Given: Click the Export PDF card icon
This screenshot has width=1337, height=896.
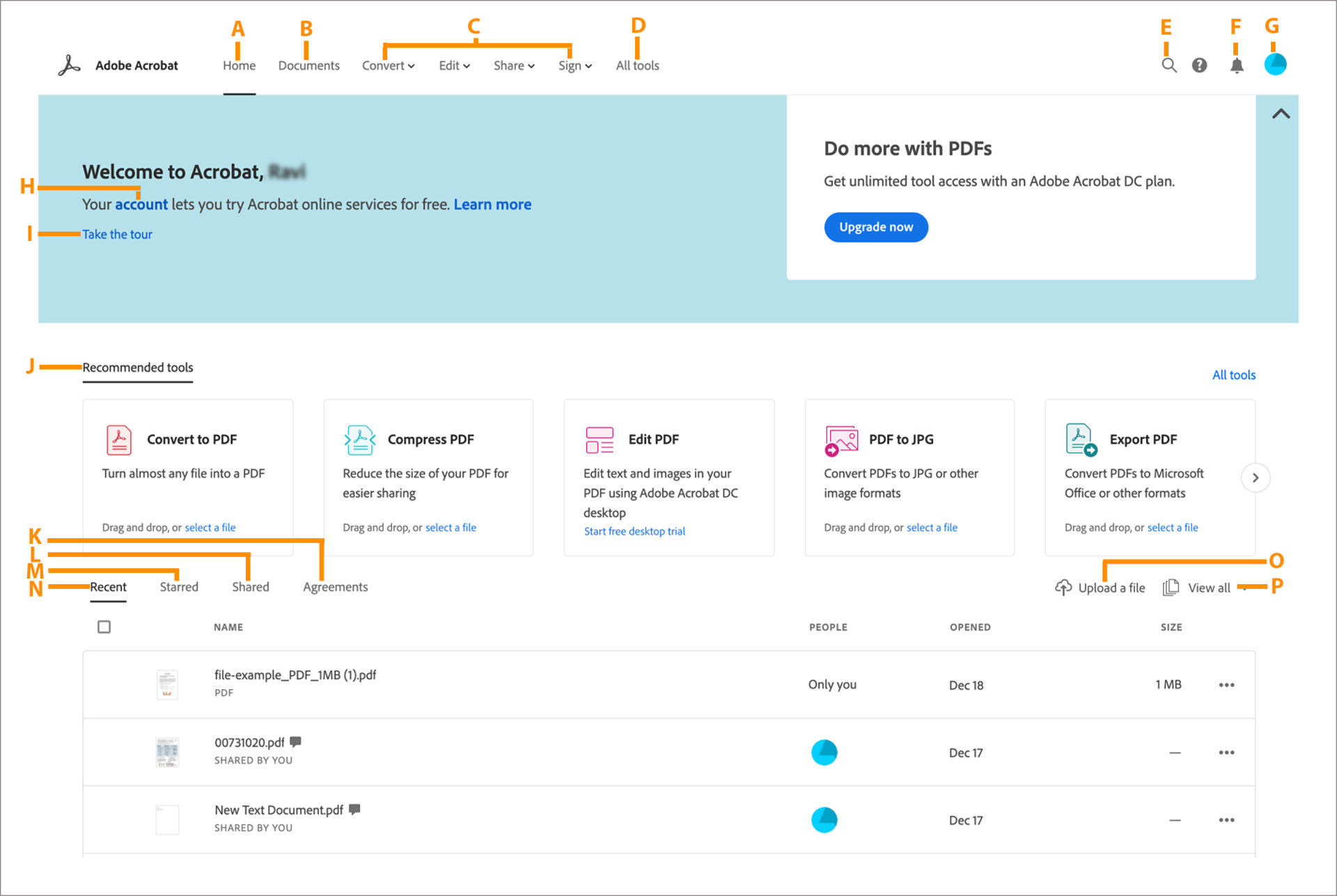Looking at the screenshot, I should click(x=1081, y=440).
